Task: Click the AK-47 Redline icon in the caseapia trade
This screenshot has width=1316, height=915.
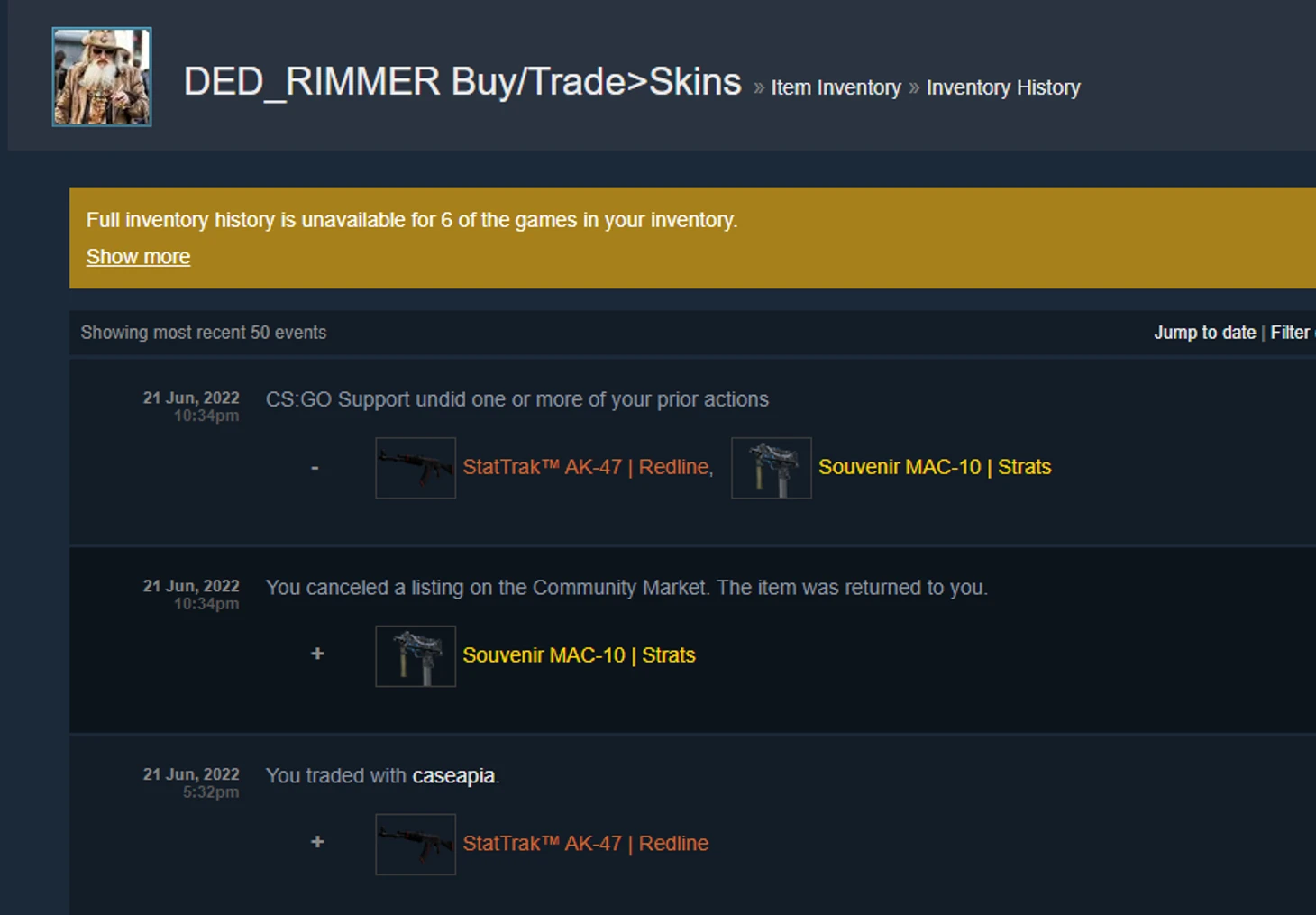Action: click(416, 845)
